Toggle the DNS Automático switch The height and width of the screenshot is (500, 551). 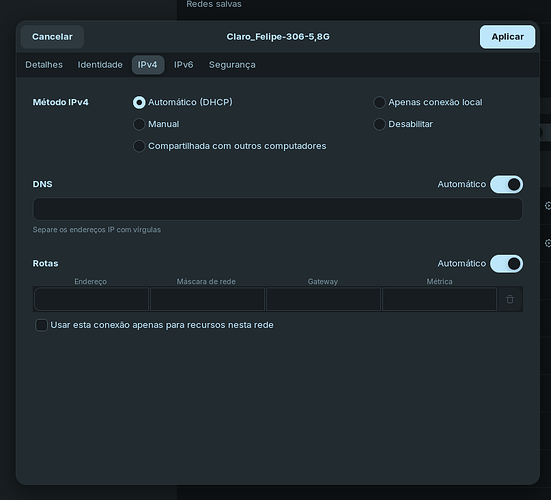(506, 184)
